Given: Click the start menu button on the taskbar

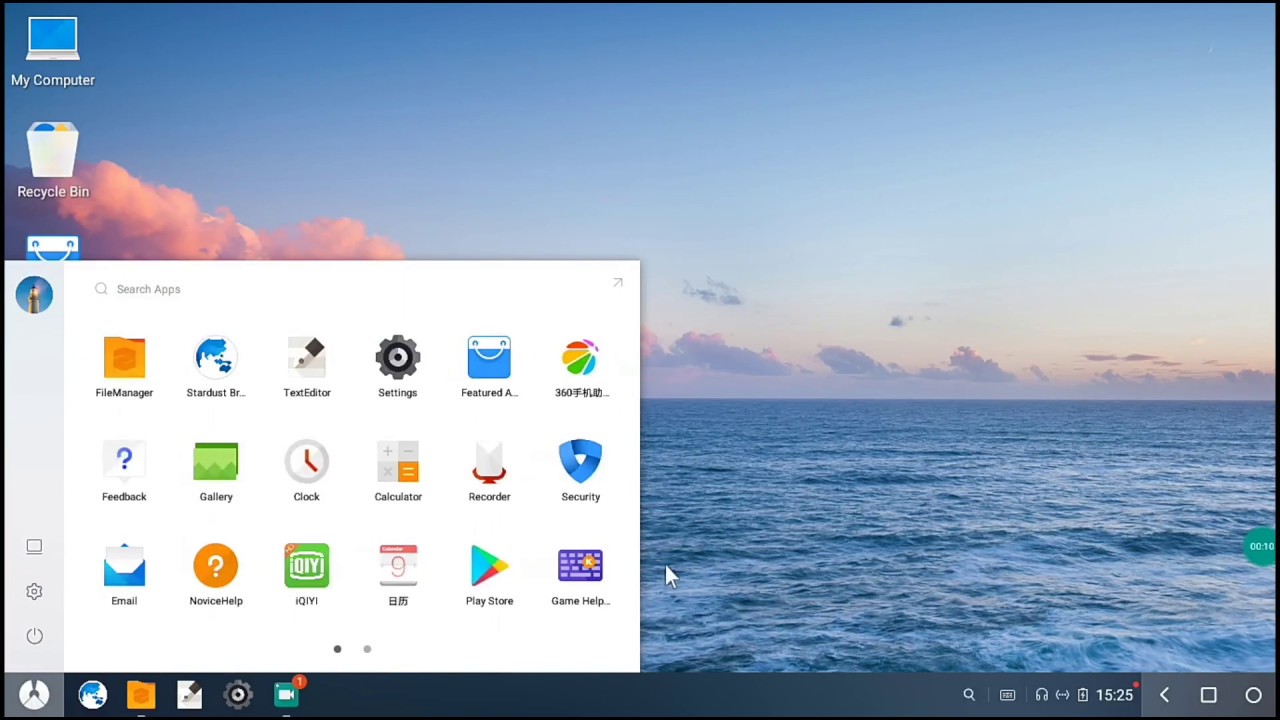Looking at the screenshot, I should pos(34,695).
